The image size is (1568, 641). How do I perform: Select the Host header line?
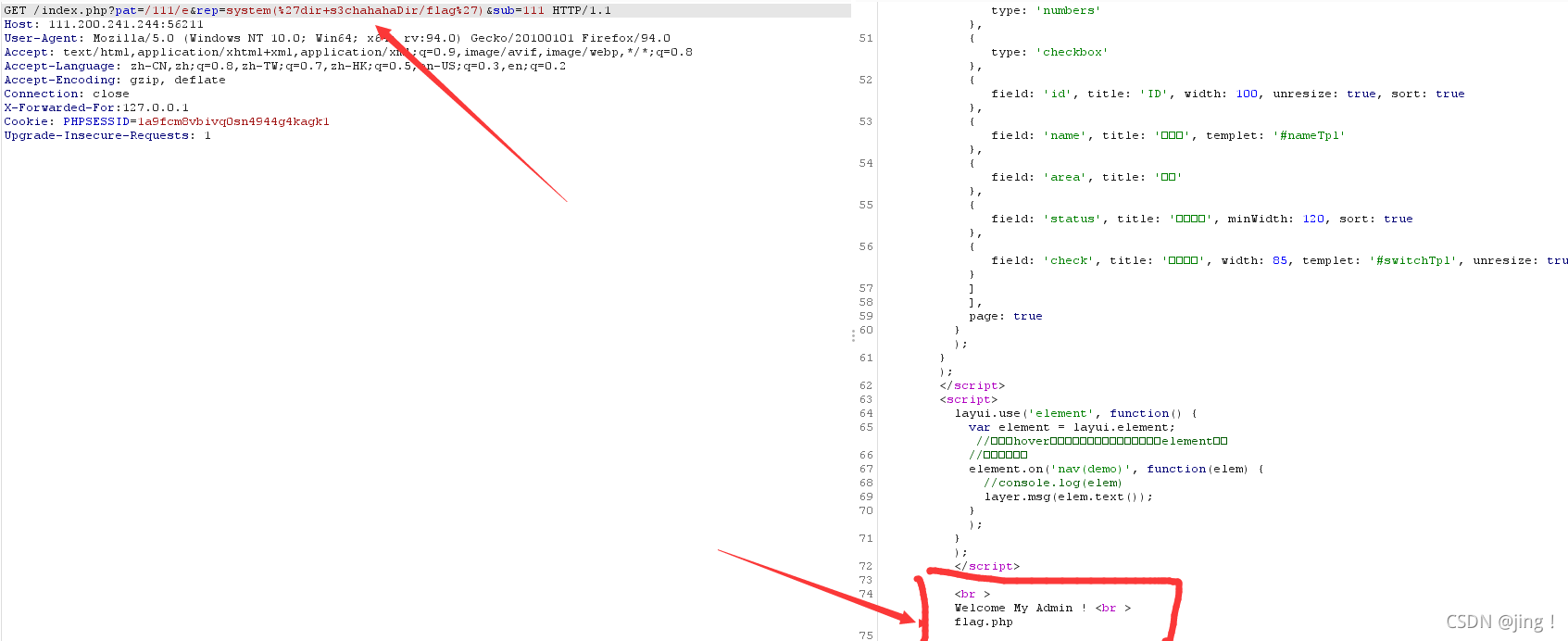pos(104,24)
